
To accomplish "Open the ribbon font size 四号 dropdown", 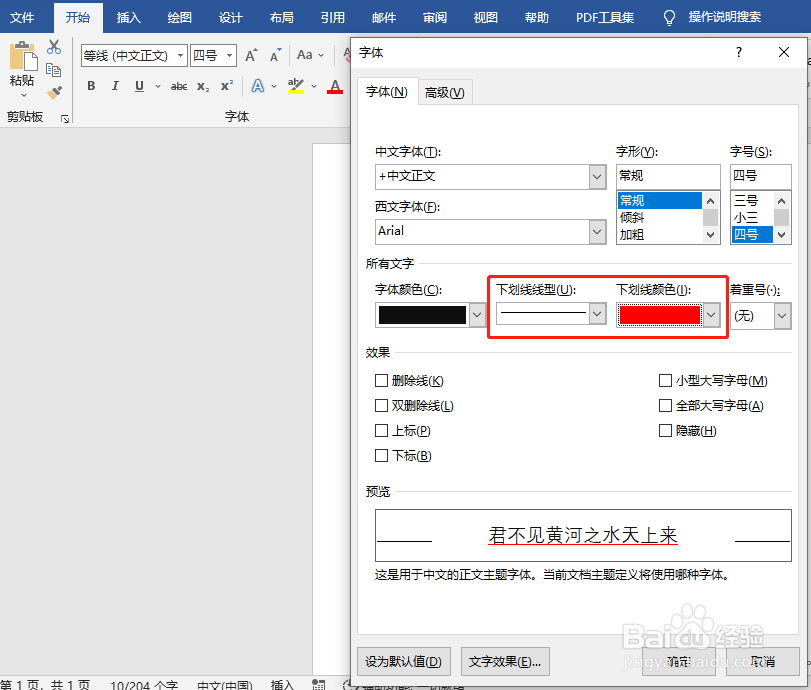I will click(229, 55).
